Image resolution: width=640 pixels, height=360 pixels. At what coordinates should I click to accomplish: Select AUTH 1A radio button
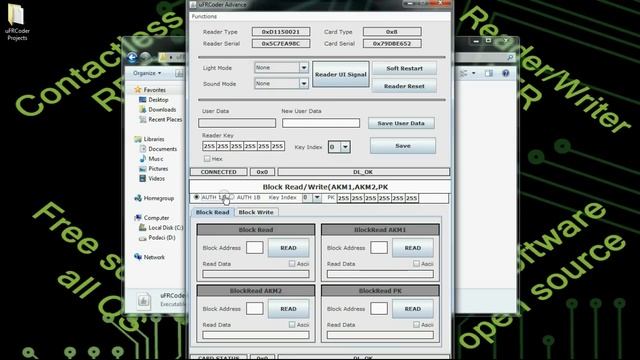(196, 197)
